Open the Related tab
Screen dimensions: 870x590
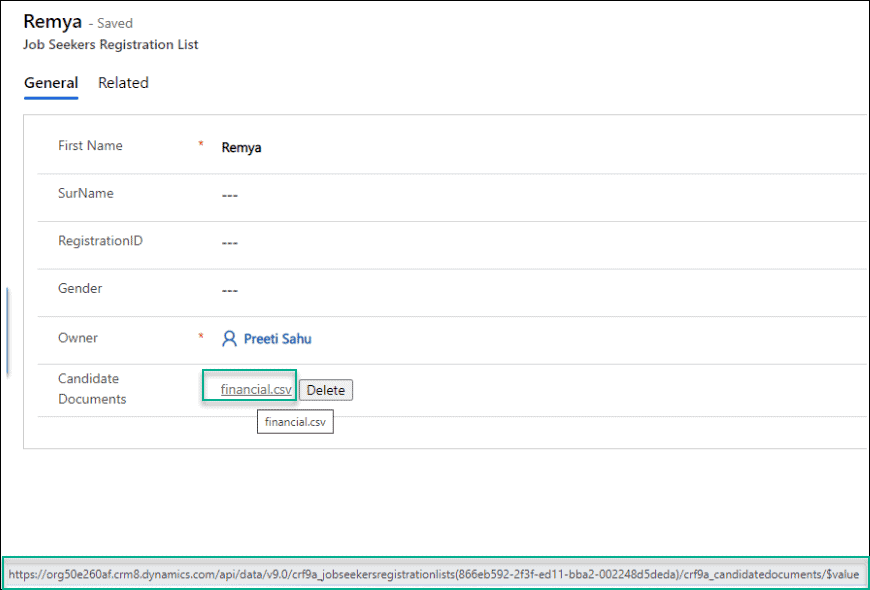[123, 83]
